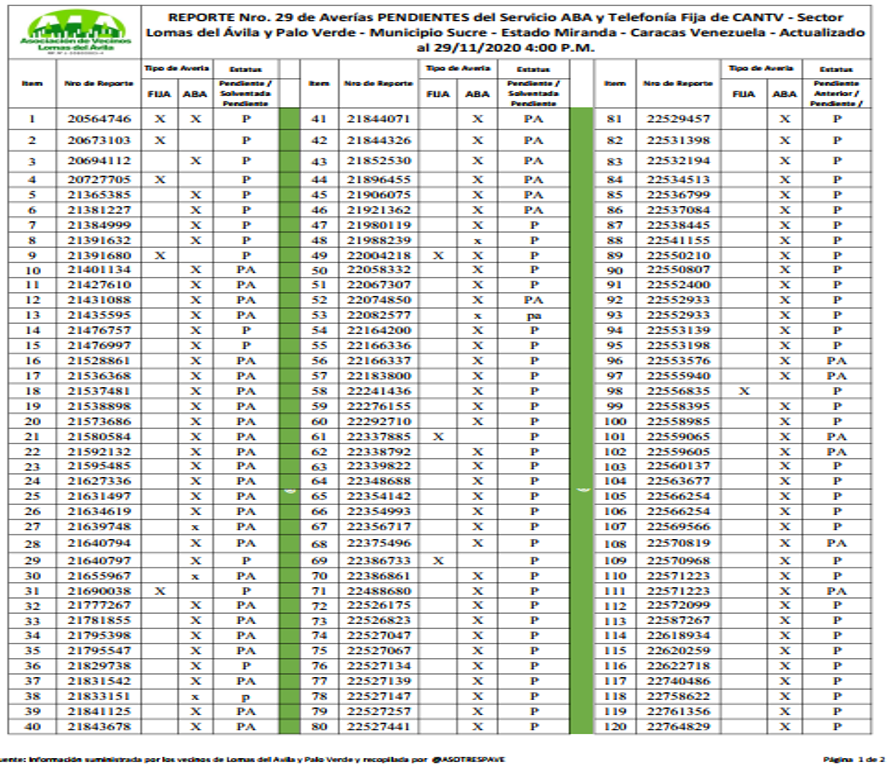Image resolution: width=894 pixels, height=767 pixels.
Task: Select report number 22622718
Action: pyautogui.click(x=678, y=665)
